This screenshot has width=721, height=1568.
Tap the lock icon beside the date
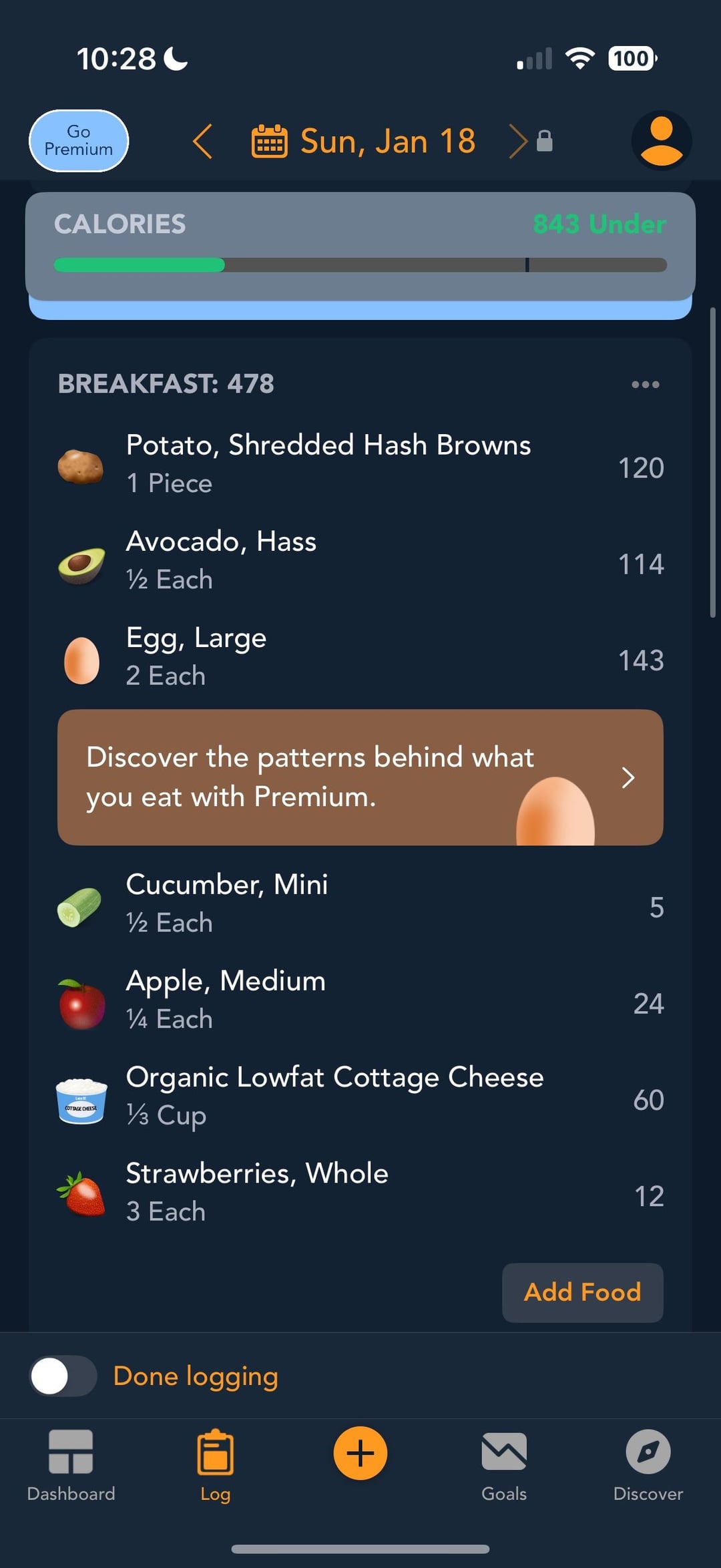click(x=545, y=141)
